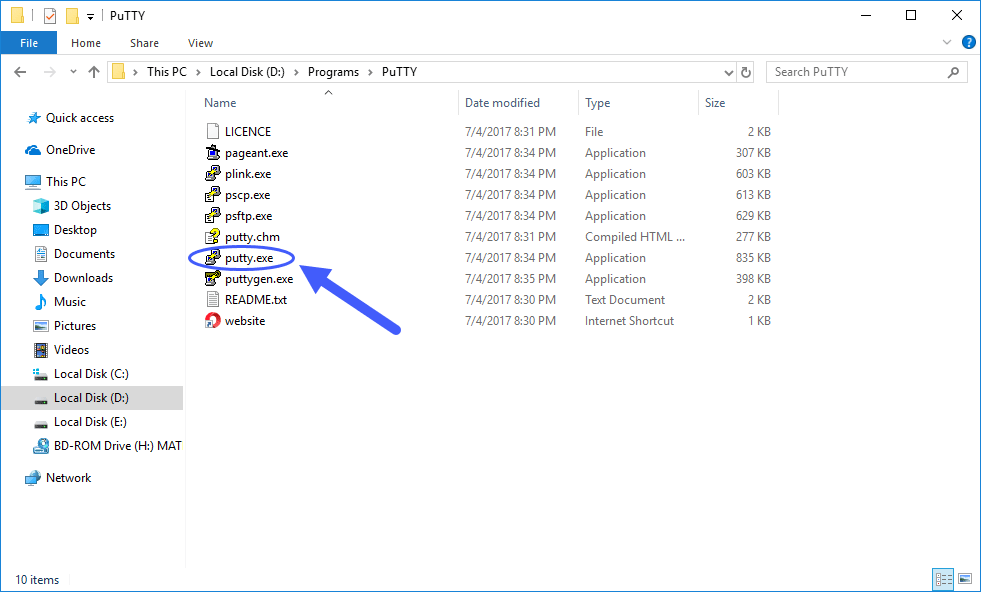Expand chevron after This PC in breadcrumb

(x=198, y=72)
